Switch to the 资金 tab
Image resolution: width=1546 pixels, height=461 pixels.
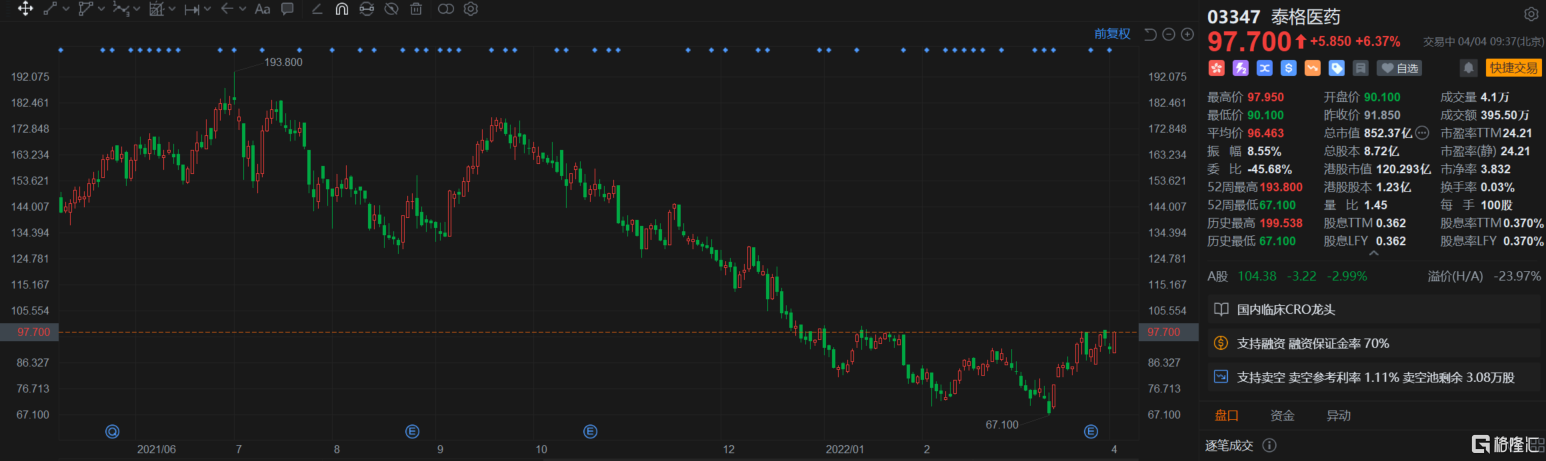point(1282,416)
